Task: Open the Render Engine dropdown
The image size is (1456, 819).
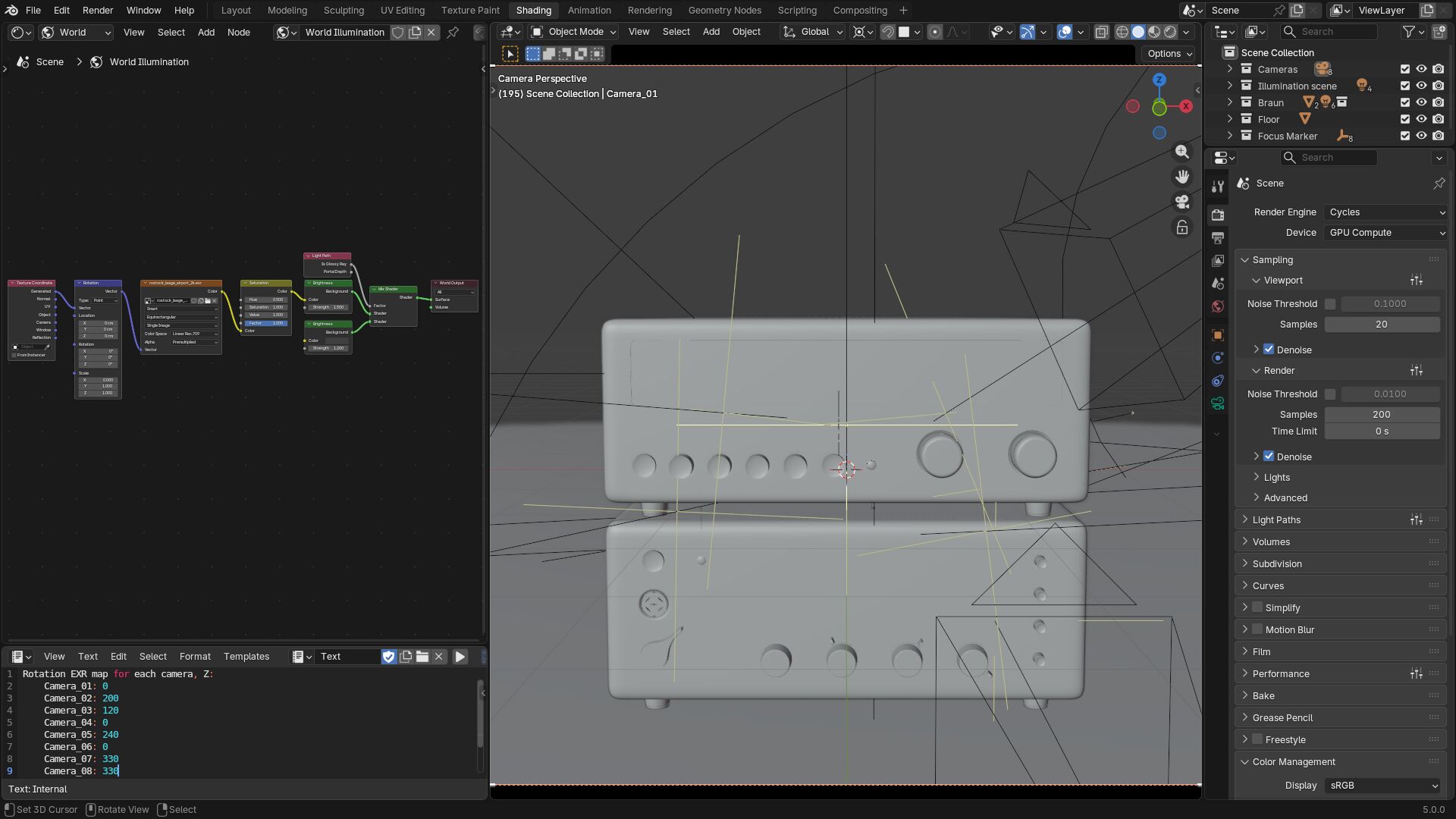Action: [1386, 212]
